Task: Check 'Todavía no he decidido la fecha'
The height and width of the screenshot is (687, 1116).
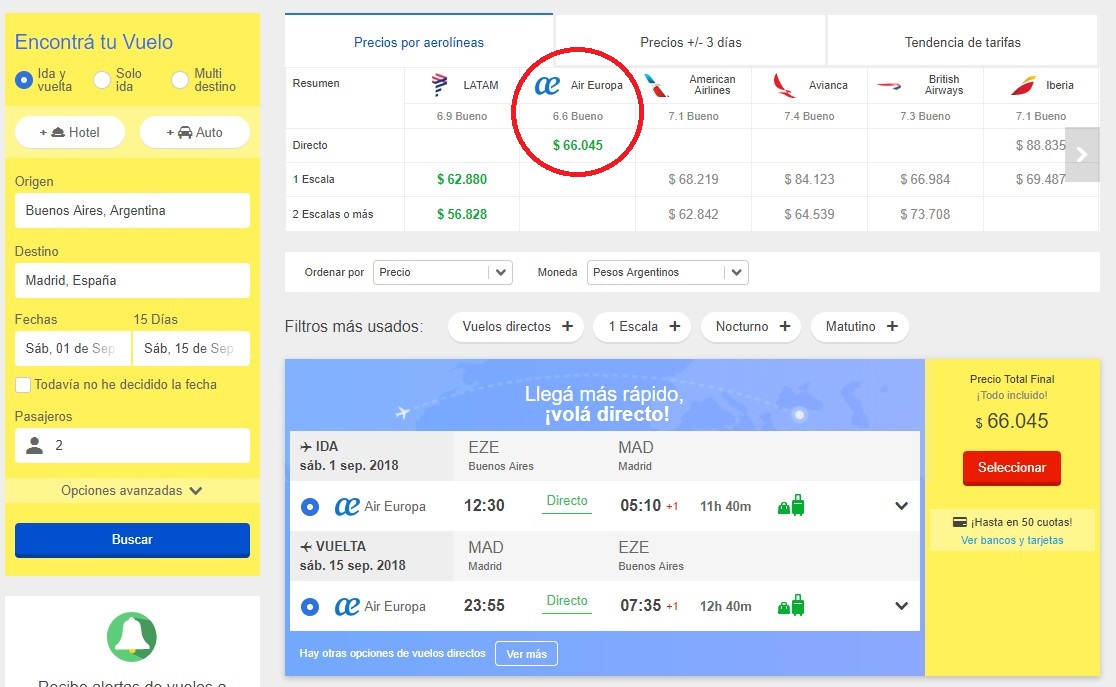Action: coord(23,385)
